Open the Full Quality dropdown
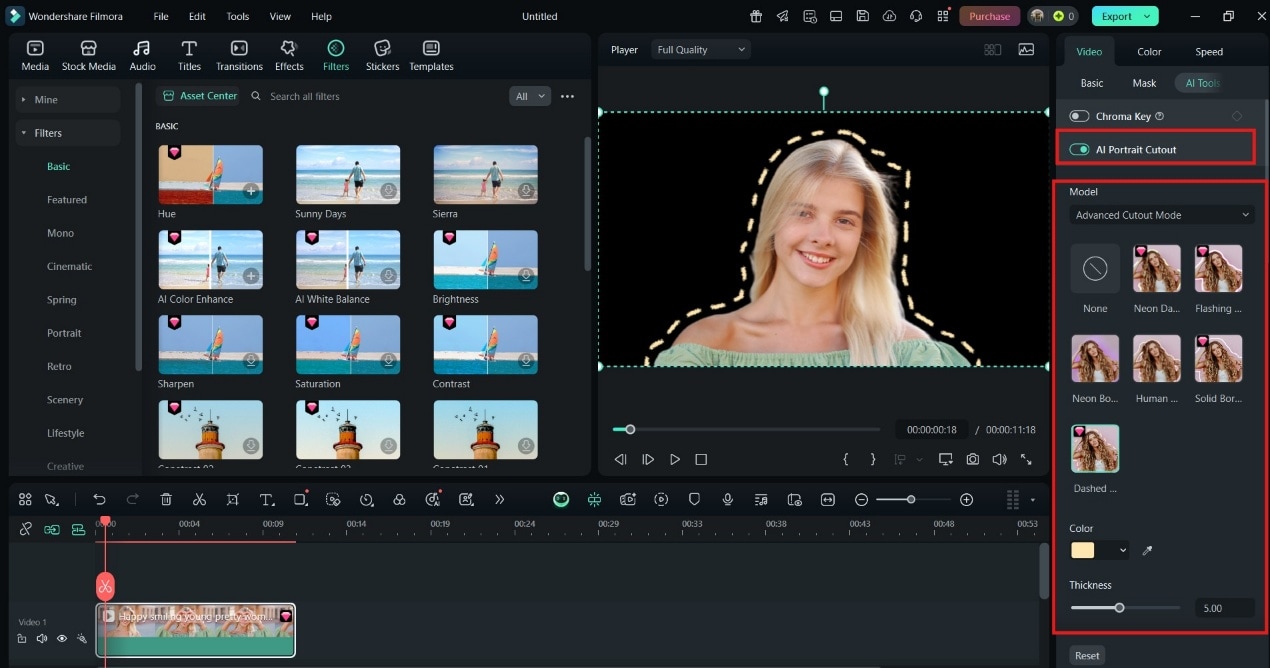 tap(700, 50)
